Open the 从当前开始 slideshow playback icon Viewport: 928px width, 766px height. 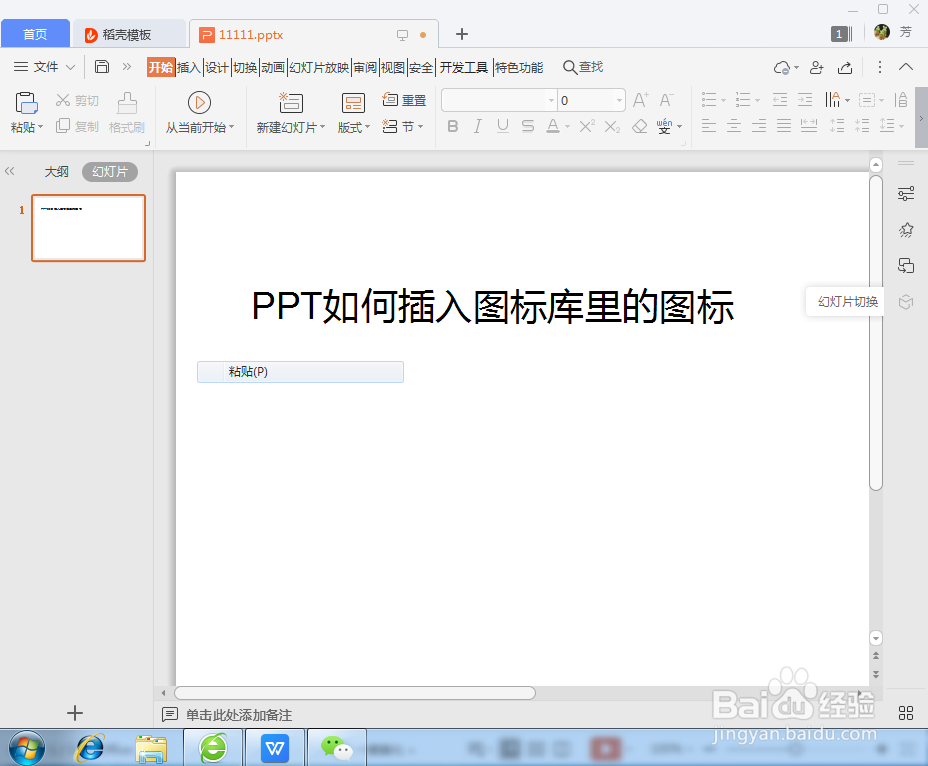click(x=198, y=100)
